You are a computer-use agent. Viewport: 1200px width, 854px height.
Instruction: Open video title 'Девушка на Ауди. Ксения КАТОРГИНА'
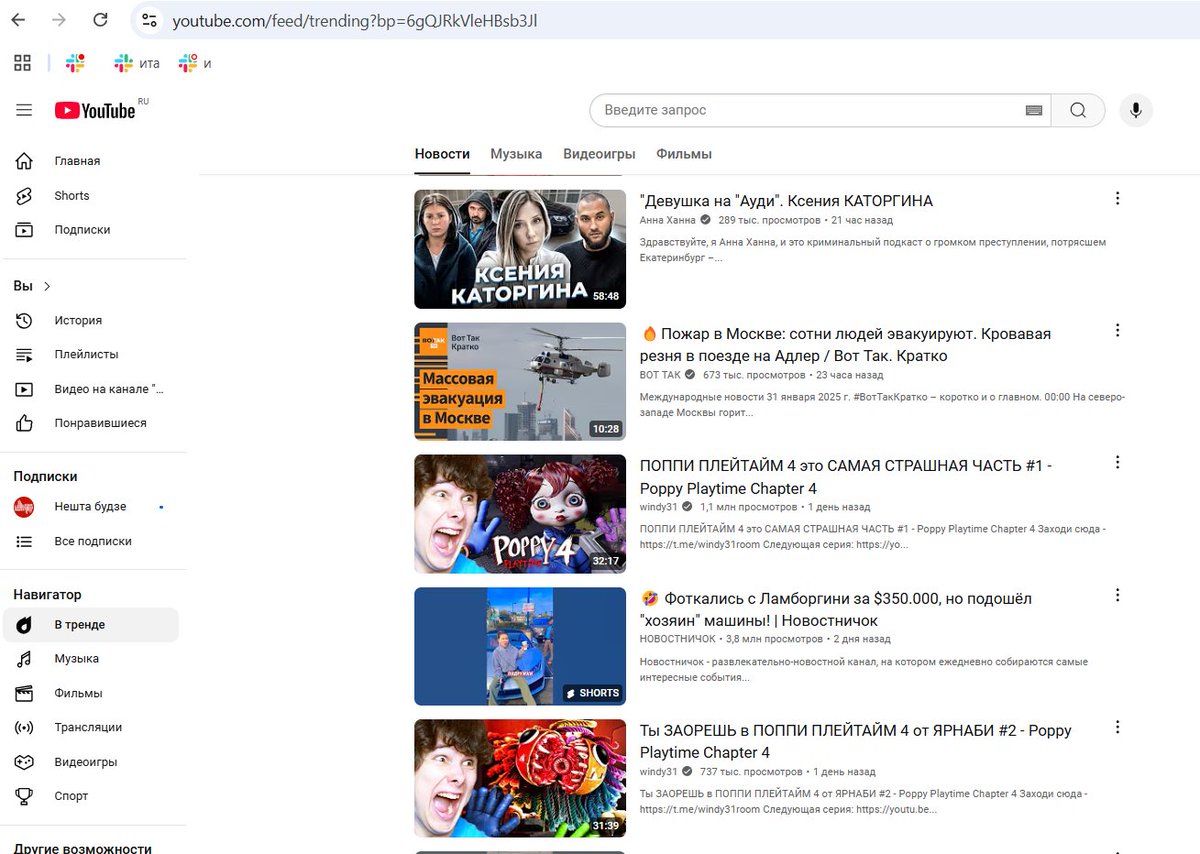click(786, 201)
